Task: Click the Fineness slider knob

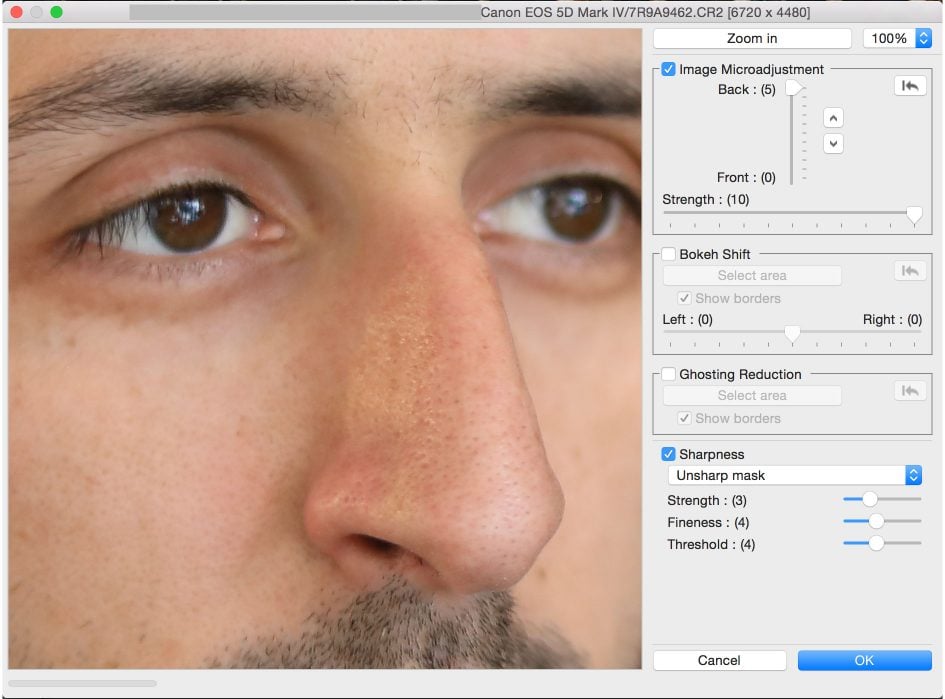Action: [876, 521]
